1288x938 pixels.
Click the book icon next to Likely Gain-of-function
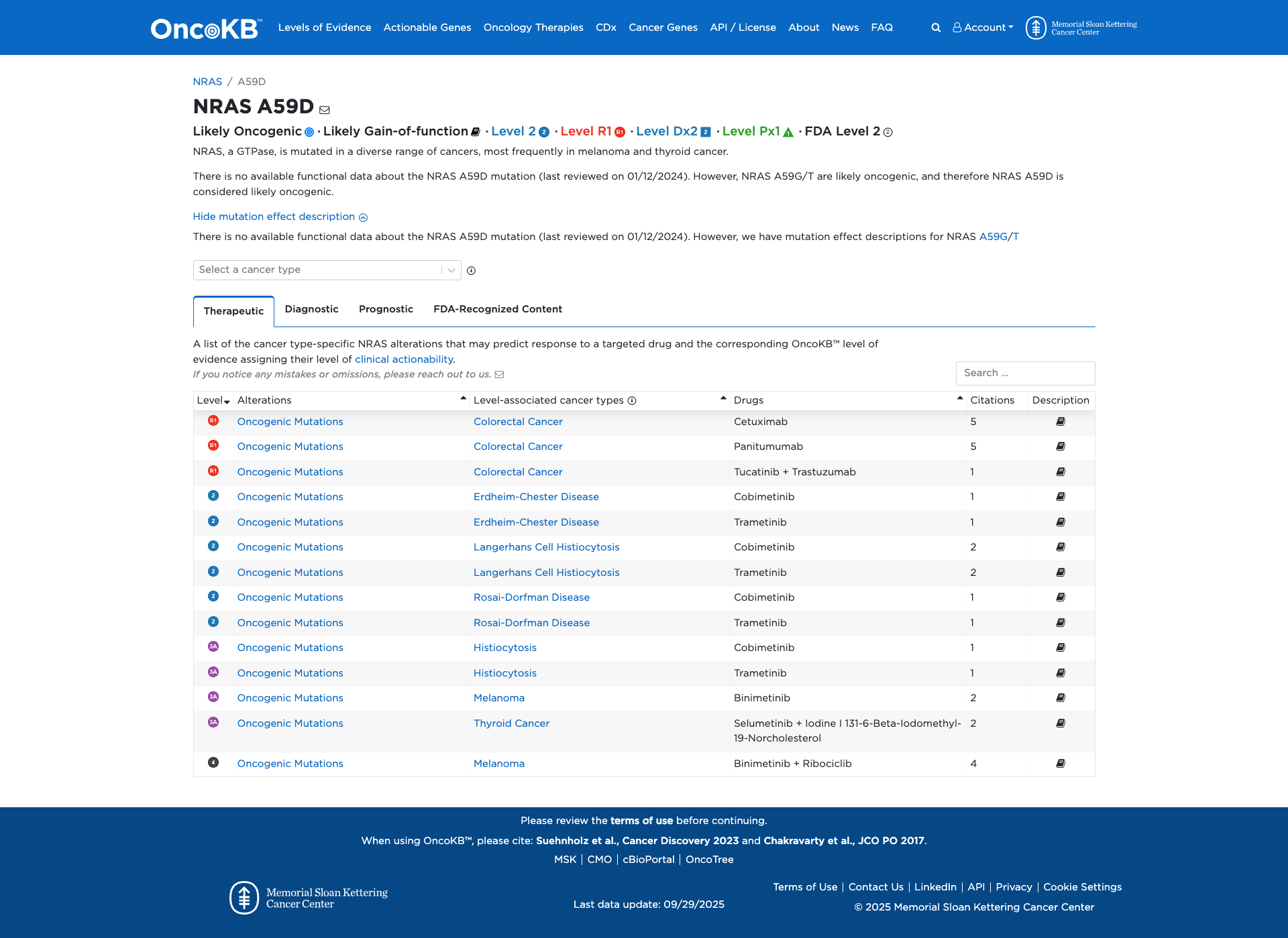point(476,132)
